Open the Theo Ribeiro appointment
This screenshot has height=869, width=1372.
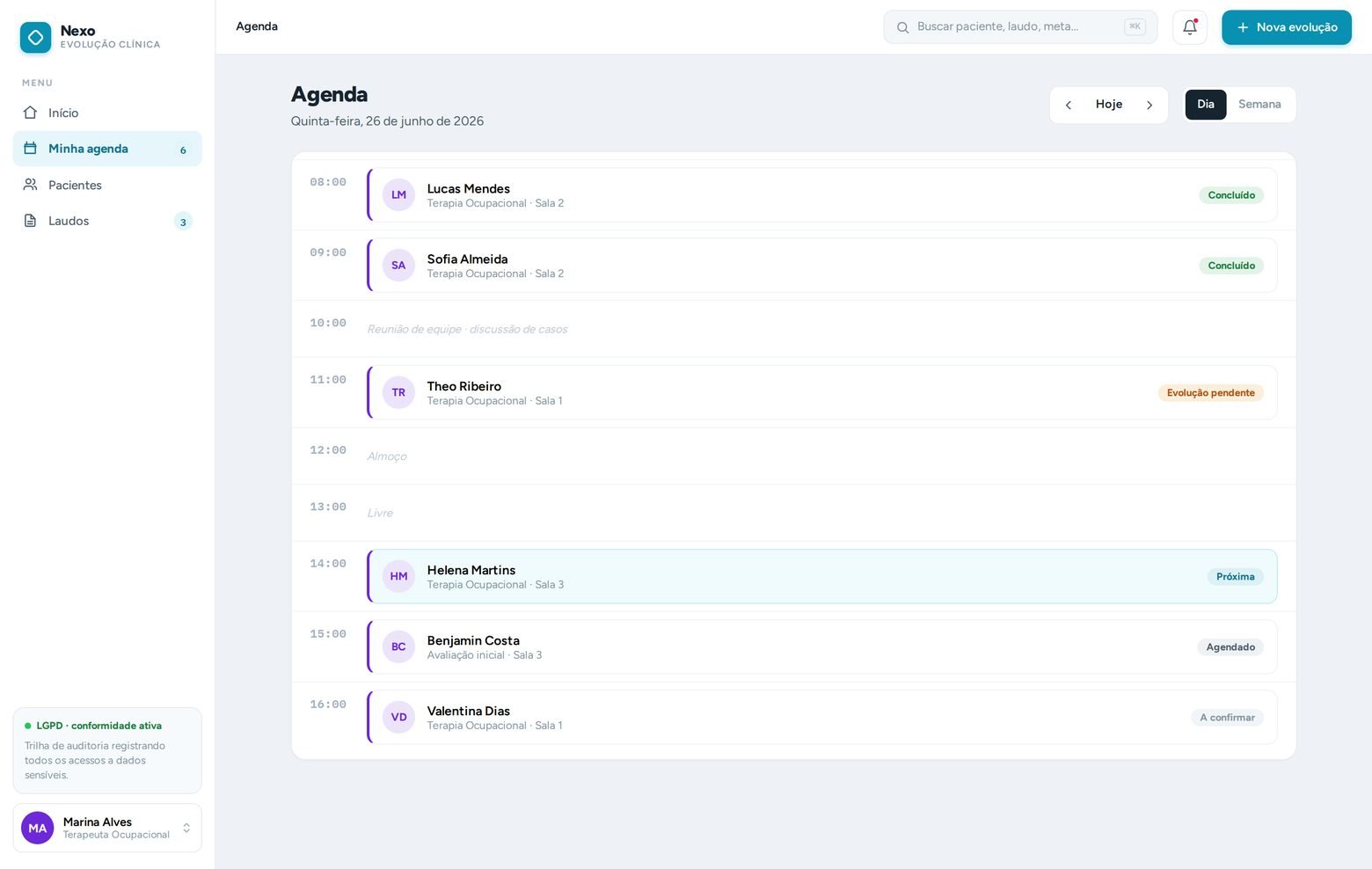822,392
